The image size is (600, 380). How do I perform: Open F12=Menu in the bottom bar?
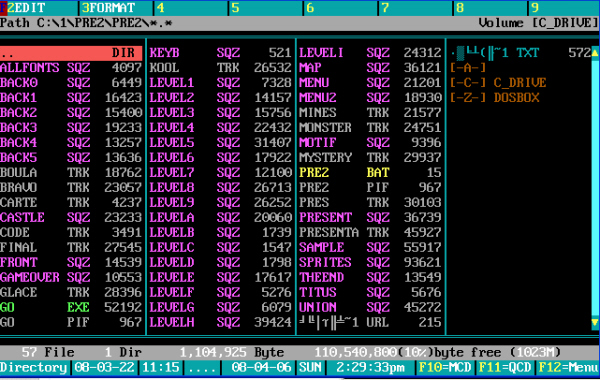coord(568,368)
